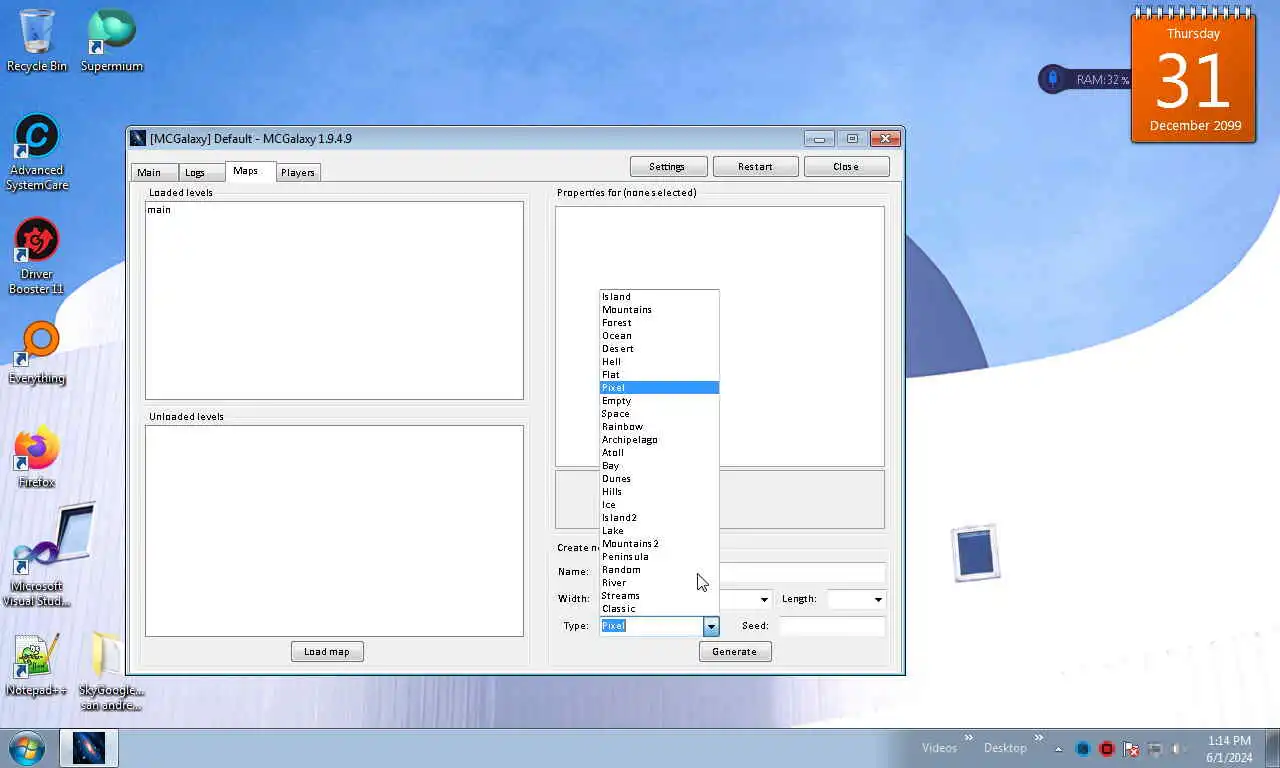Select Bay map type

coord(659,466)
